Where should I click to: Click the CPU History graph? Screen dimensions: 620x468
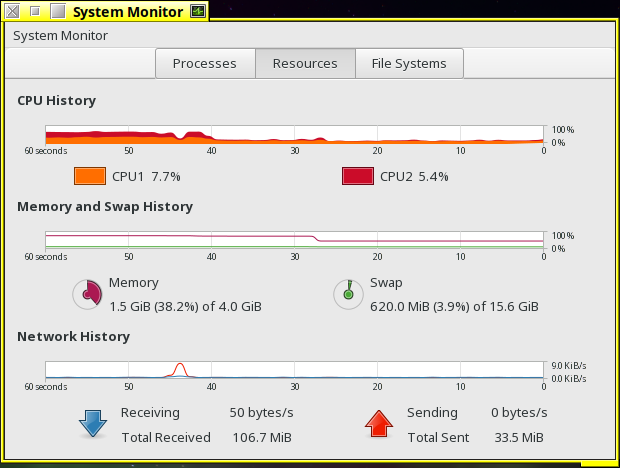(295, 134)
